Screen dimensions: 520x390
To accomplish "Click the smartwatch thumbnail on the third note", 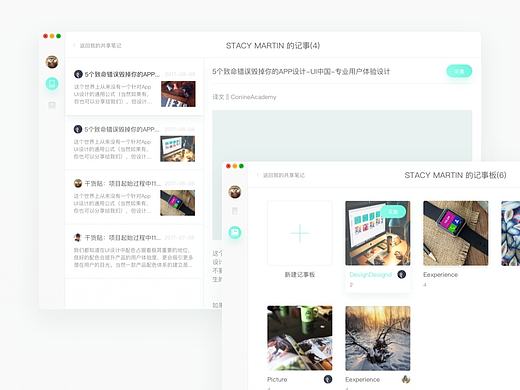I will (x=177, y=203).
